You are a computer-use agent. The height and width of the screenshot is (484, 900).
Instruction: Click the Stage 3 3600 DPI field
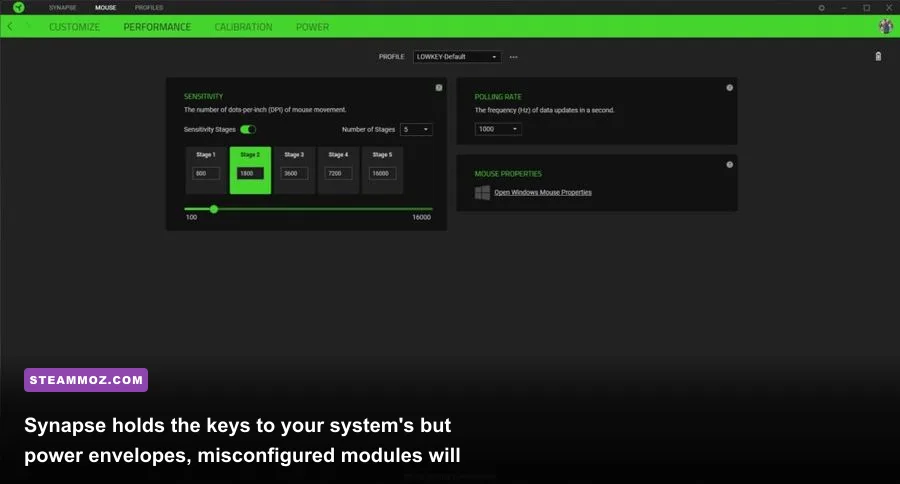click(x=294, y=173)
